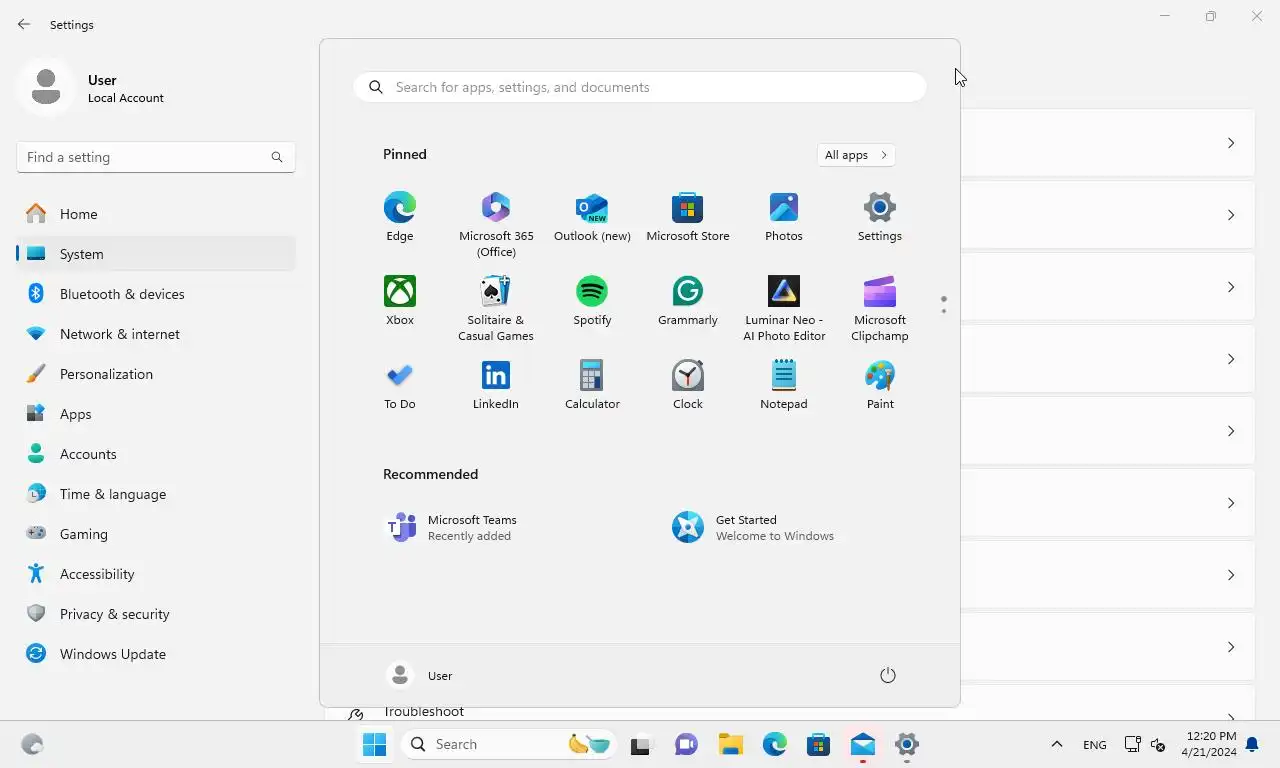Launch the Xbox app
Viewport: 1280px width, 768px height.
(399, 301)
